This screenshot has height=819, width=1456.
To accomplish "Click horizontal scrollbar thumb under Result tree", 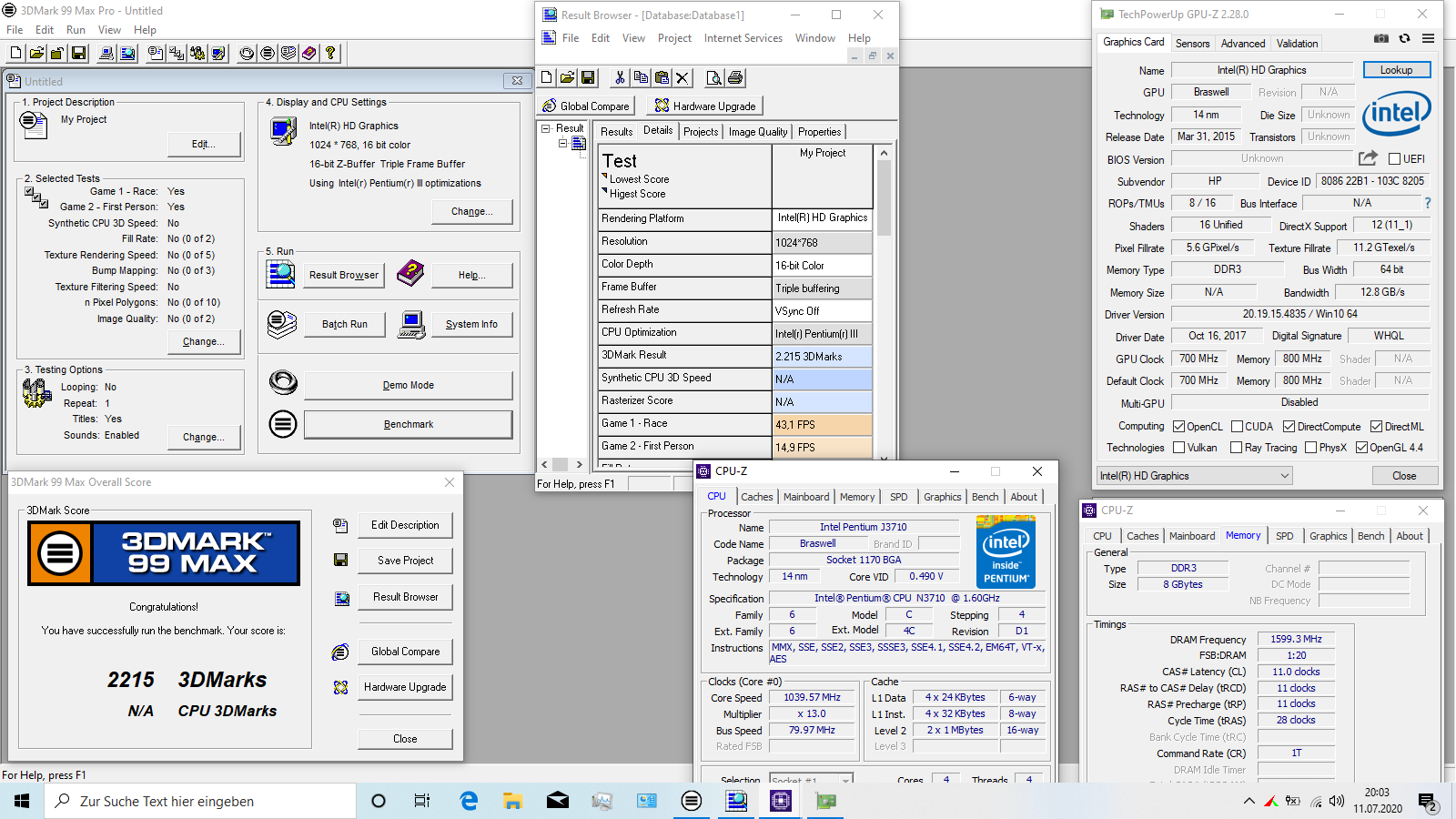I will tap(560, 464).
